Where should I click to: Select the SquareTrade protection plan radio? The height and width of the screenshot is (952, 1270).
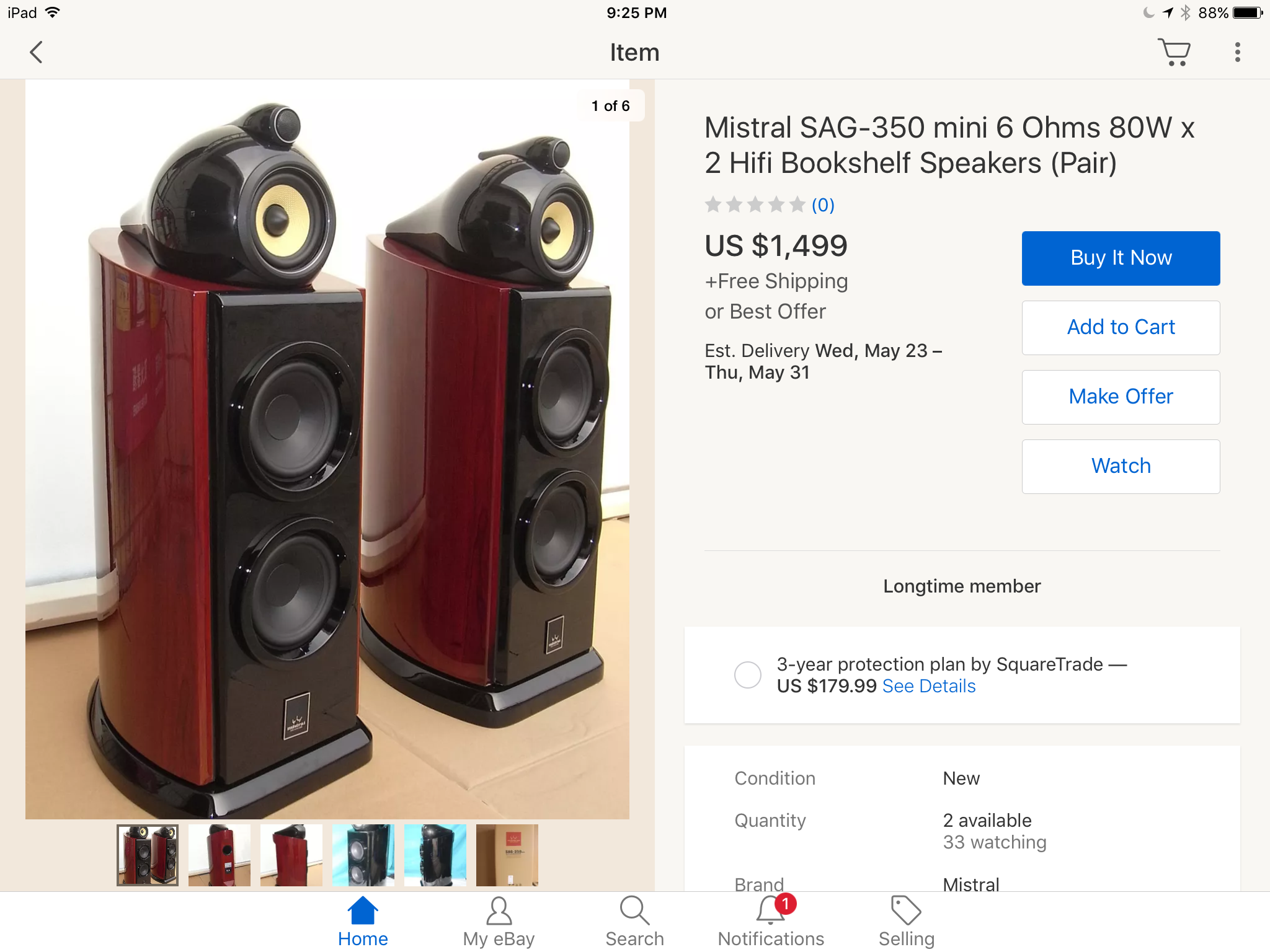pyautogui.click(x=747, y=674)
